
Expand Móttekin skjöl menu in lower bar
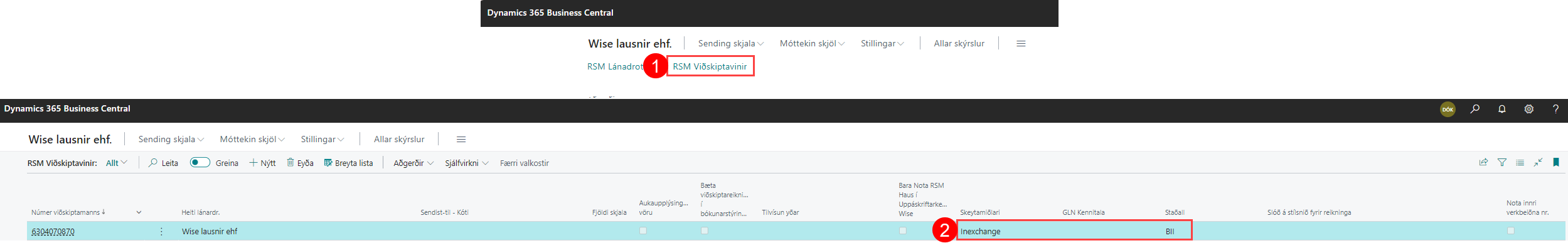[x=252, y=139]
